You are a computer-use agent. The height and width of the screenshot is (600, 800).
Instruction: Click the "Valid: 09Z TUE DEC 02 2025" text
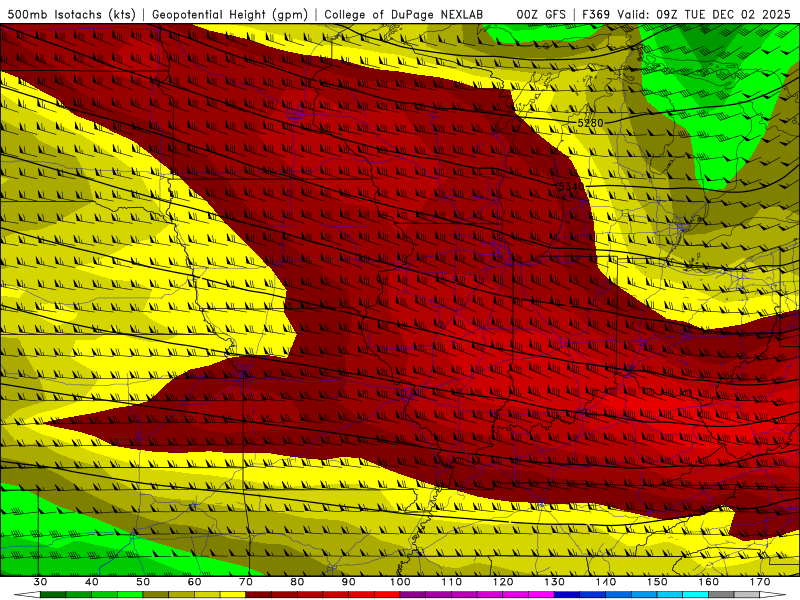[704, 14]
